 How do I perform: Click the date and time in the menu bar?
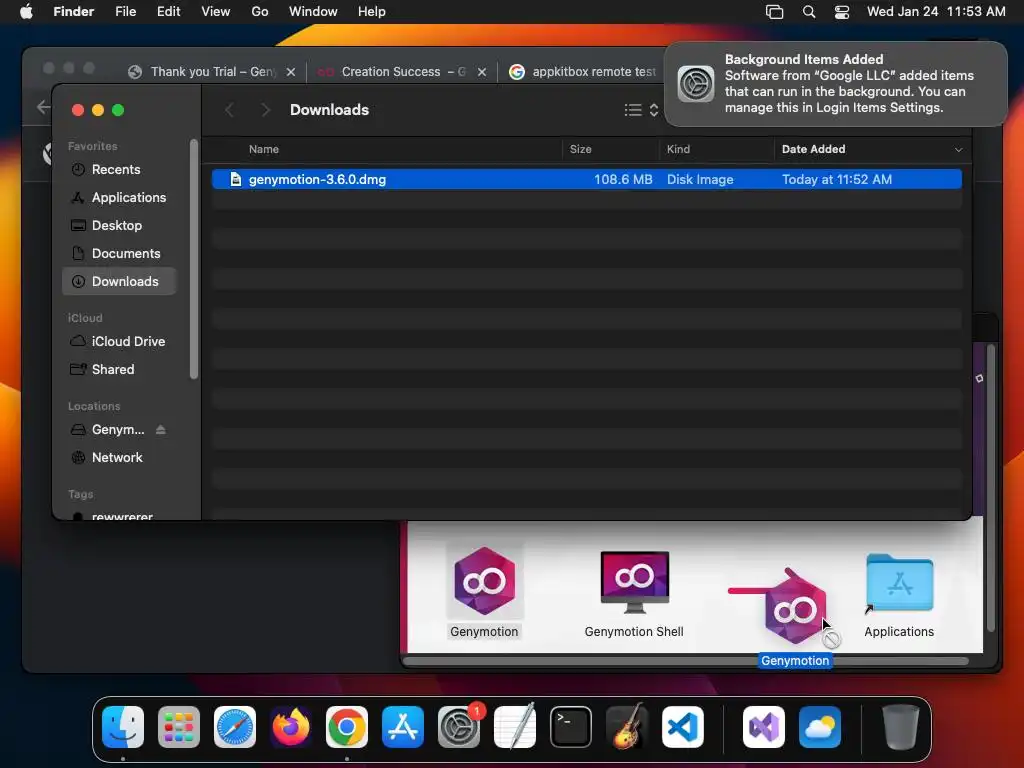pyautogui.click(x=936, y=12)
